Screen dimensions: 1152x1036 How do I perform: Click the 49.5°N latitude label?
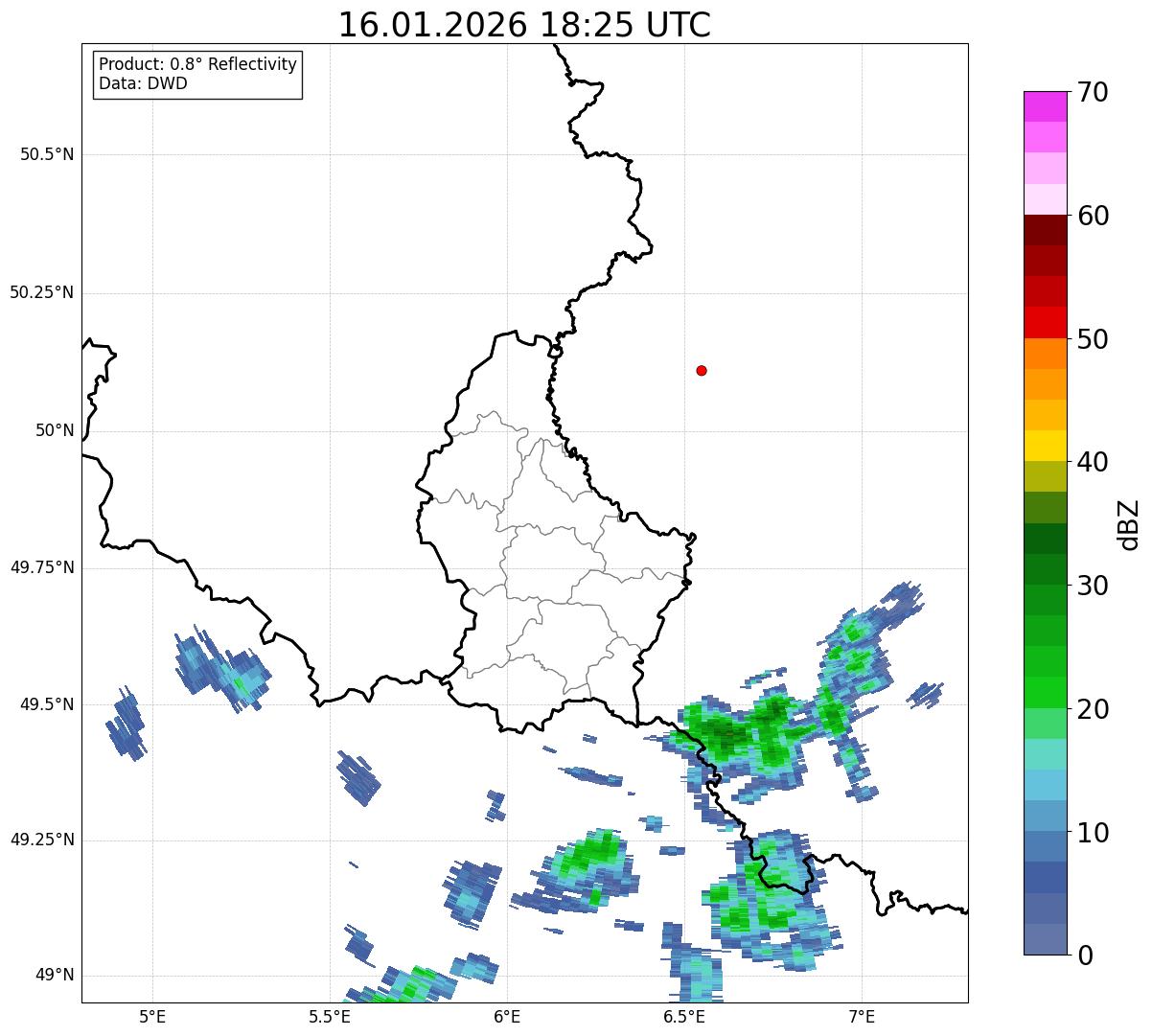[47, 704]
